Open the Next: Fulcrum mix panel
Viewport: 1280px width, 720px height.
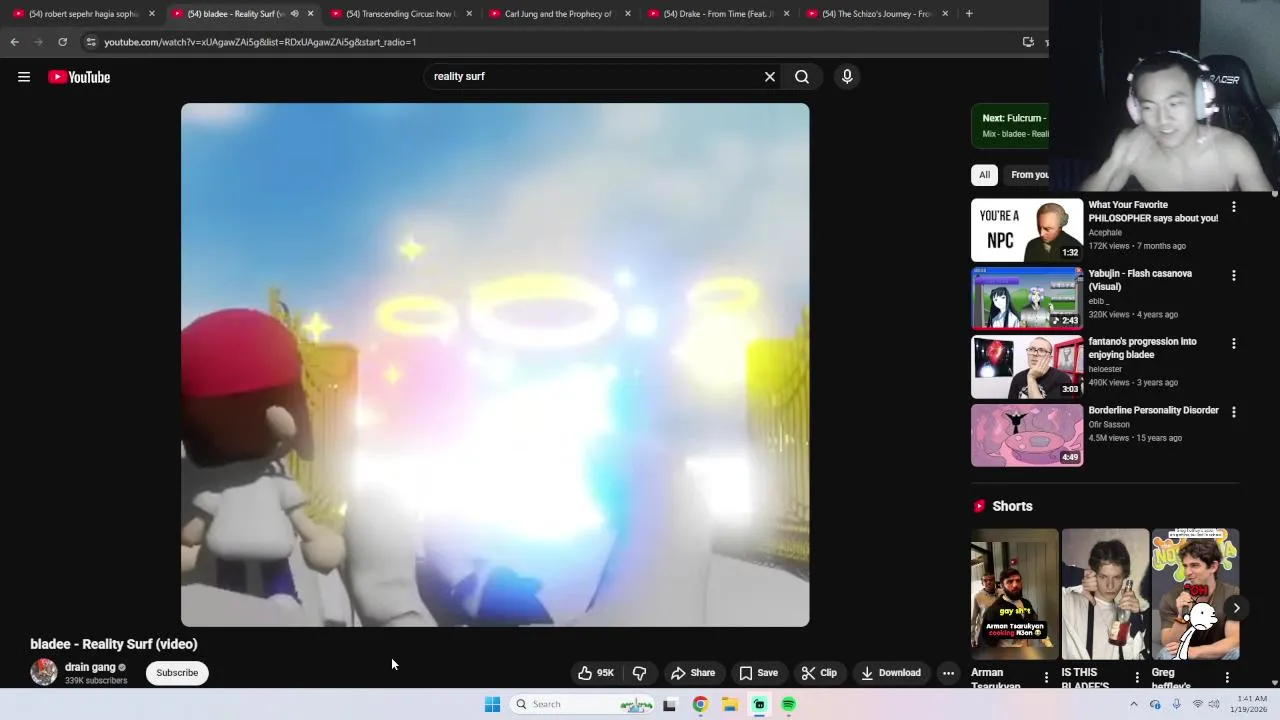click(x=1010, y=125)
